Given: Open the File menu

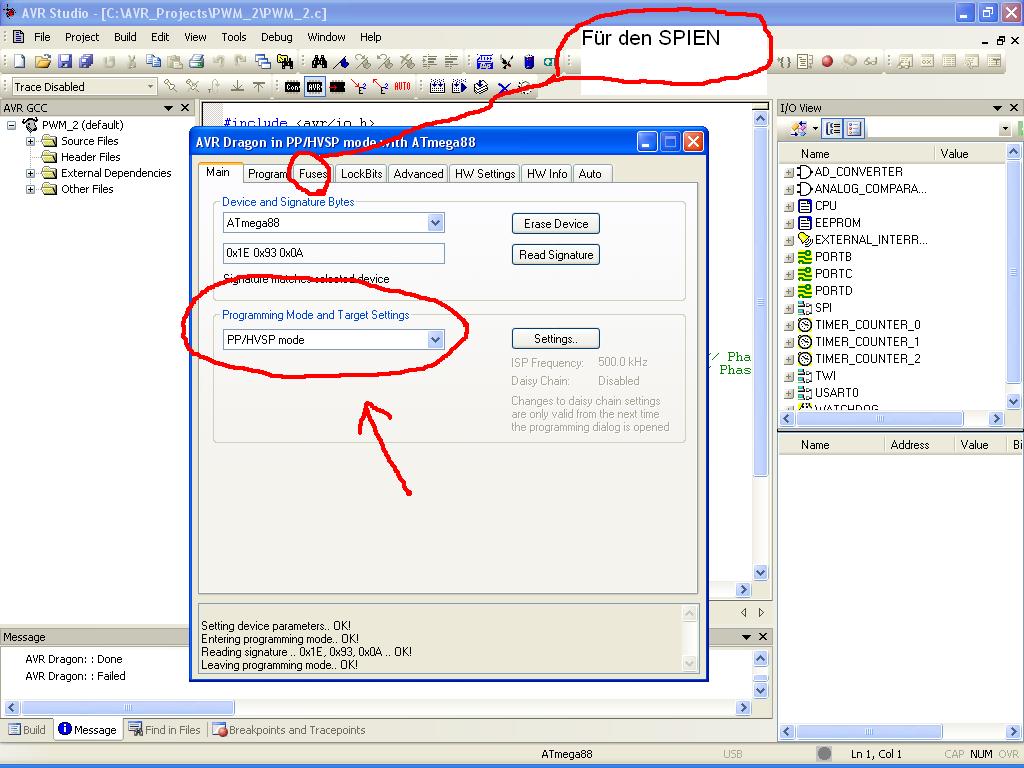Looking at the screenshot, I should (42, 37).
